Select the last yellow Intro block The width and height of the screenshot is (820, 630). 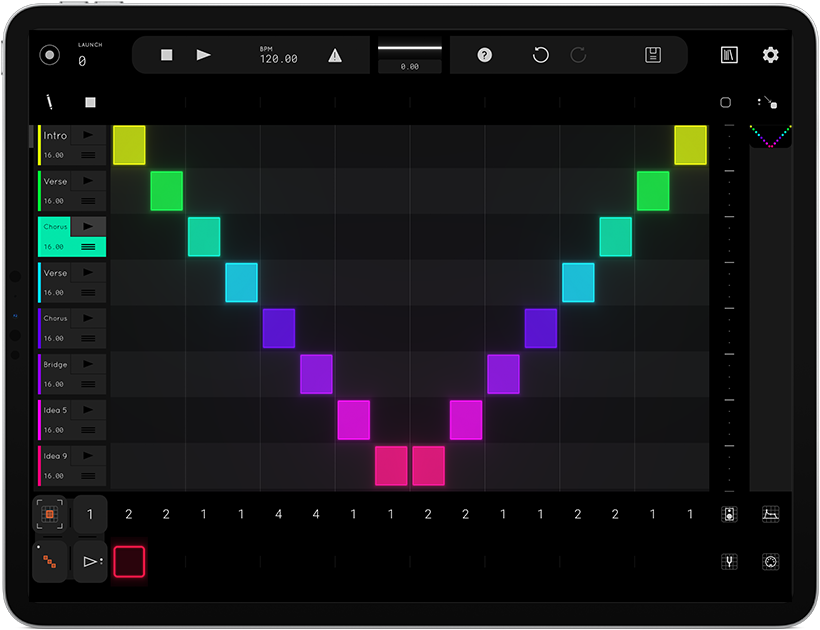click(690, 145)
